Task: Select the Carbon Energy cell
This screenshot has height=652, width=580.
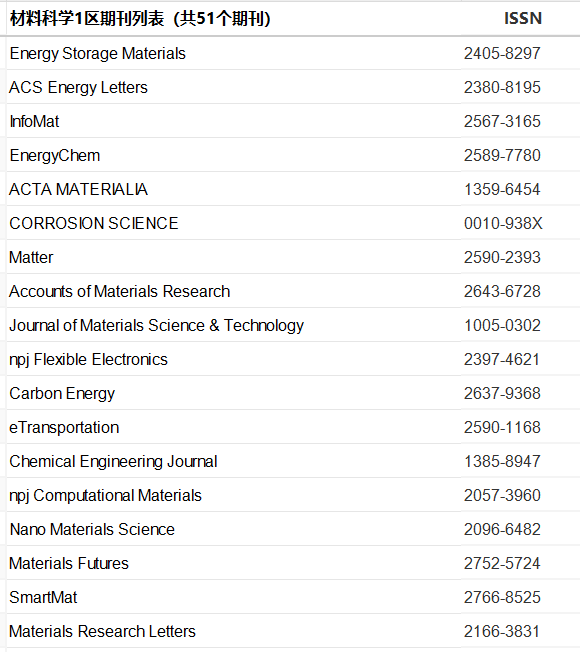Action: [62, 394]
